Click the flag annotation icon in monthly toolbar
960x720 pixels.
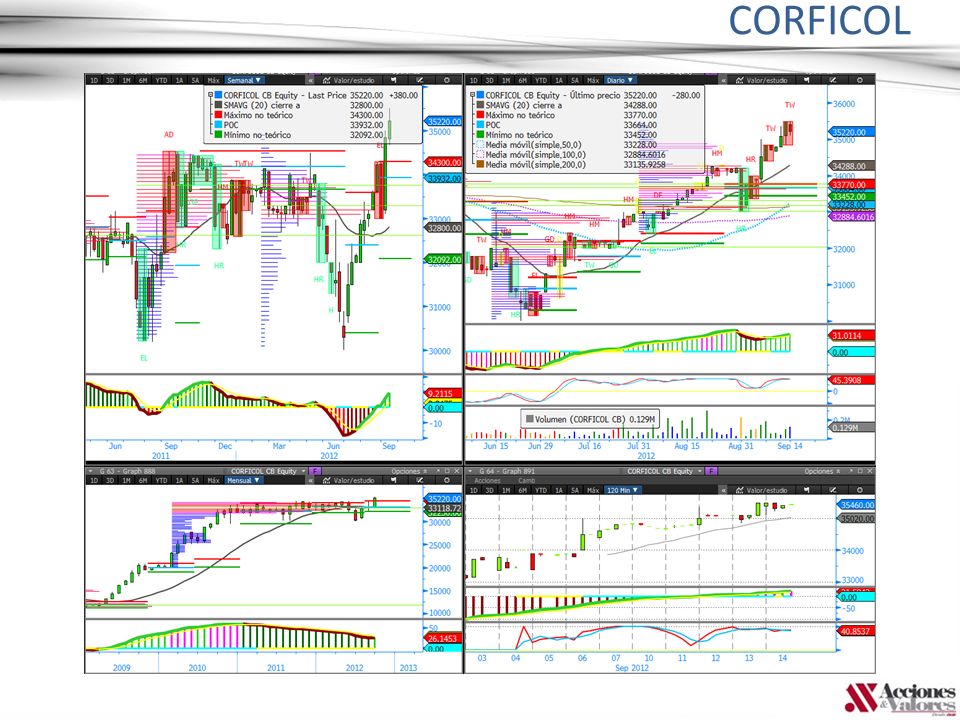[x=393, y=481]
